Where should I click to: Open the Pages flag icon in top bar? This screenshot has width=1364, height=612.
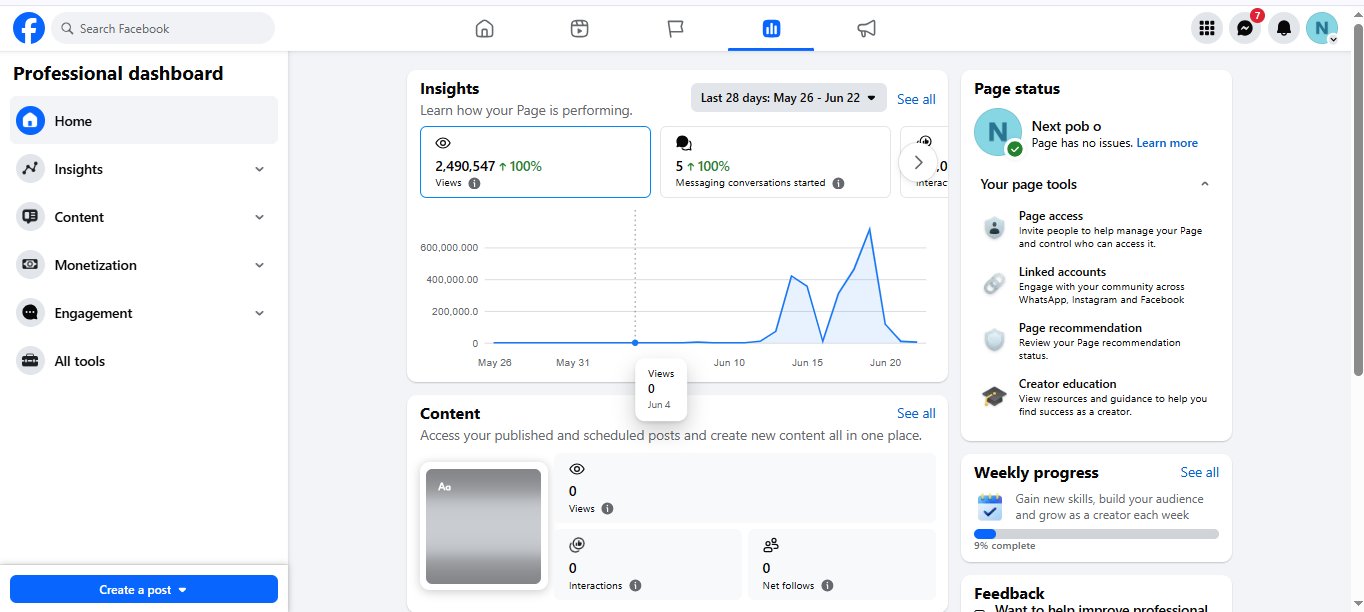tap(675, 29)
